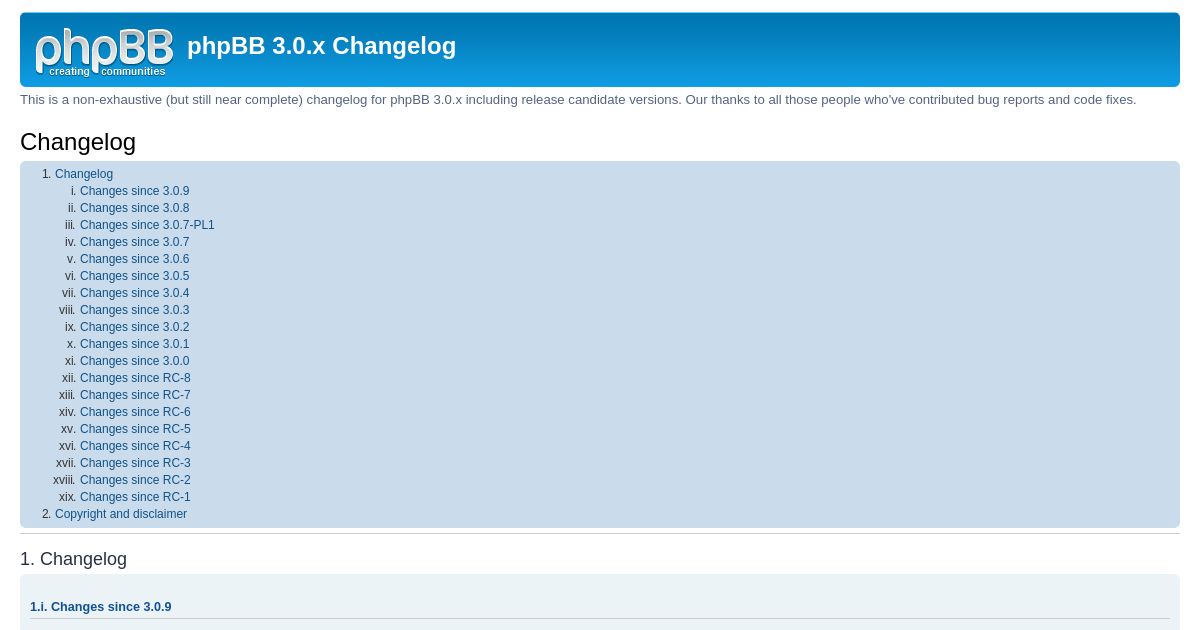Click the non-exhaustive changelog intro paragraph

578,100
